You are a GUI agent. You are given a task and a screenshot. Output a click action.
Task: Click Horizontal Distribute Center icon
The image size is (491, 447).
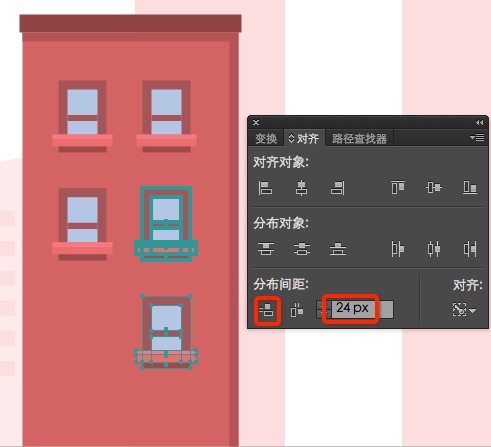pos(434,249)
